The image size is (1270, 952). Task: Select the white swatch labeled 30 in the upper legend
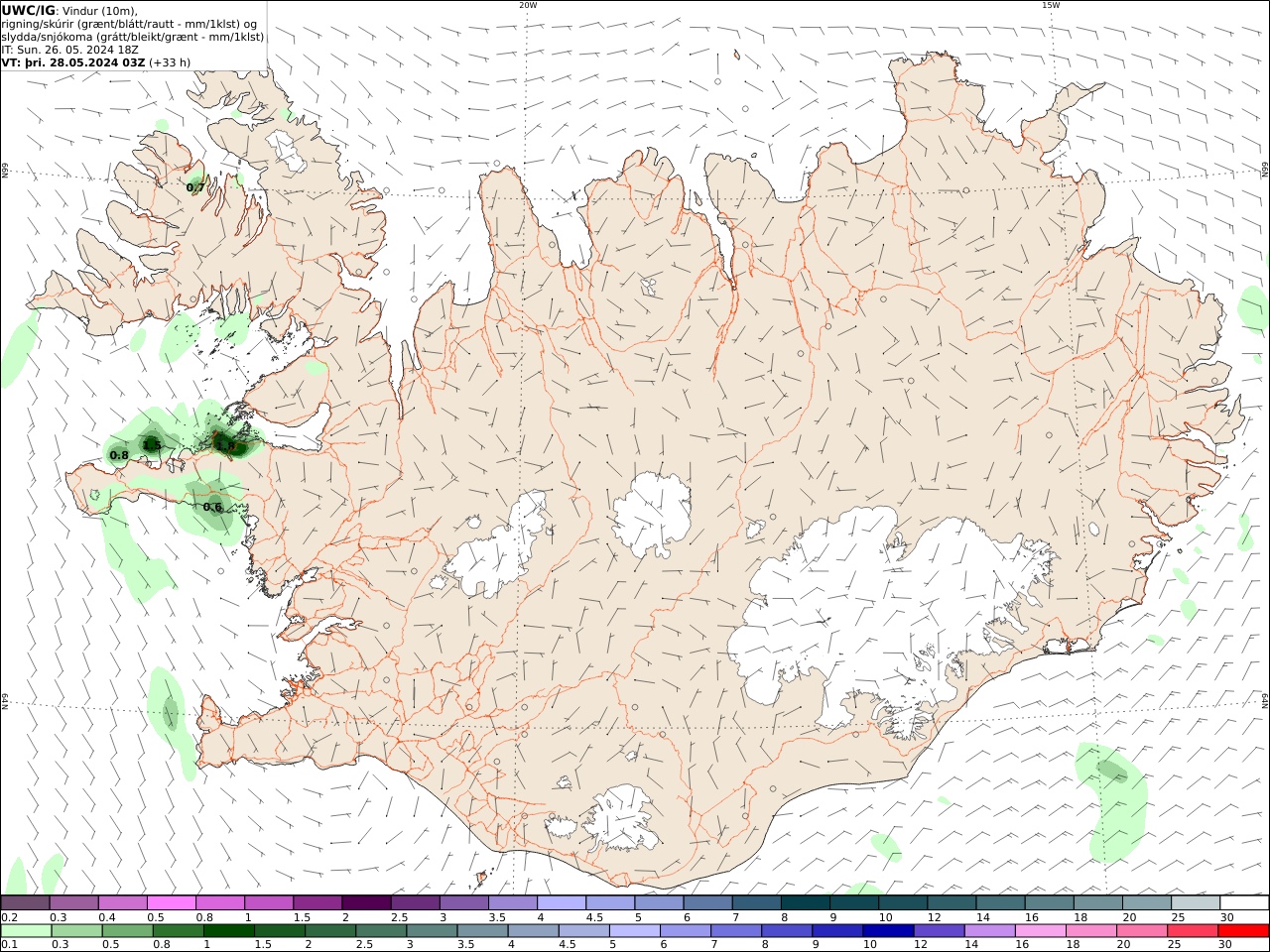pyautogui.click(x=1244, y=902)
